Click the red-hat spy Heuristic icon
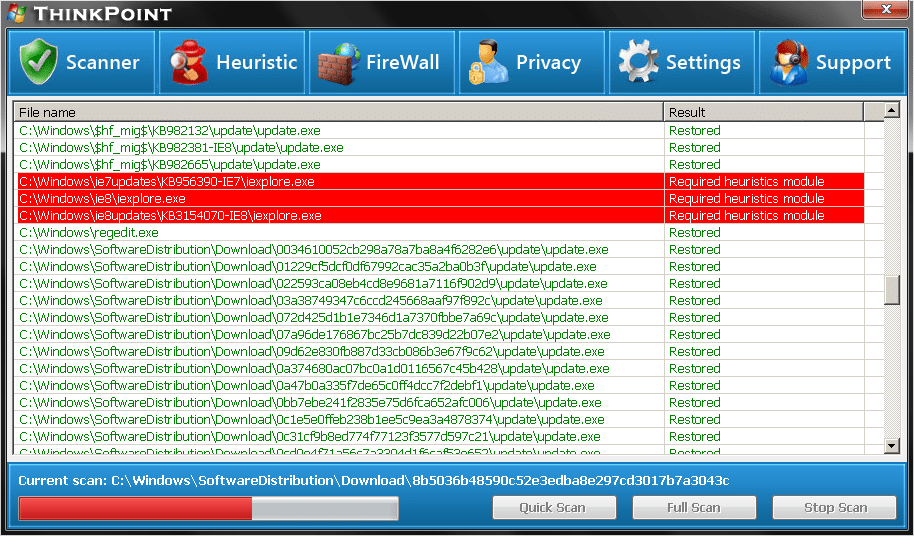Screen dimensions: 914x536 (x=186, y=63)
